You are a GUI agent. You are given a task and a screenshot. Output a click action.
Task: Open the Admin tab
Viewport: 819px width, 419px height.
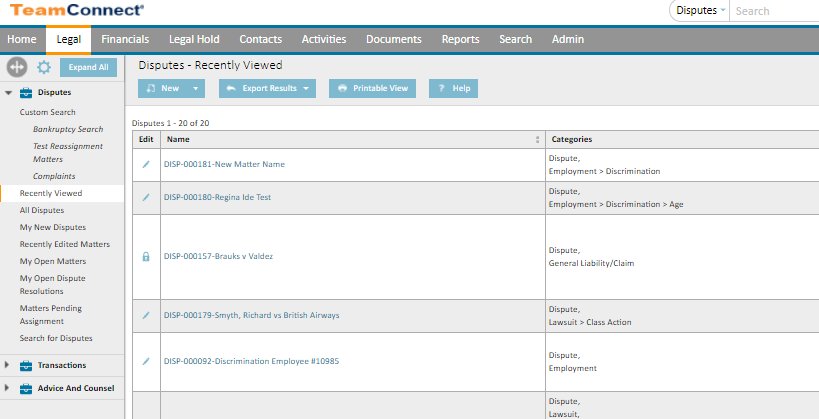[568, 40]
